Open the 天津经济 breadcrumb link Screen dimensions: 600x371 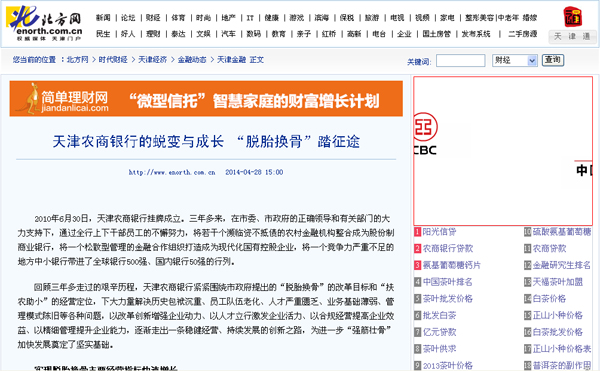pos(153,60)
